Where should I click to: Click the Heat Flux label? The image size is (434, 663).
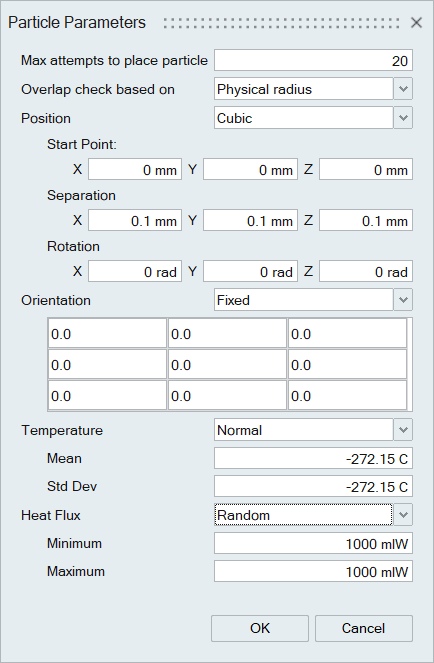point(51,515)
